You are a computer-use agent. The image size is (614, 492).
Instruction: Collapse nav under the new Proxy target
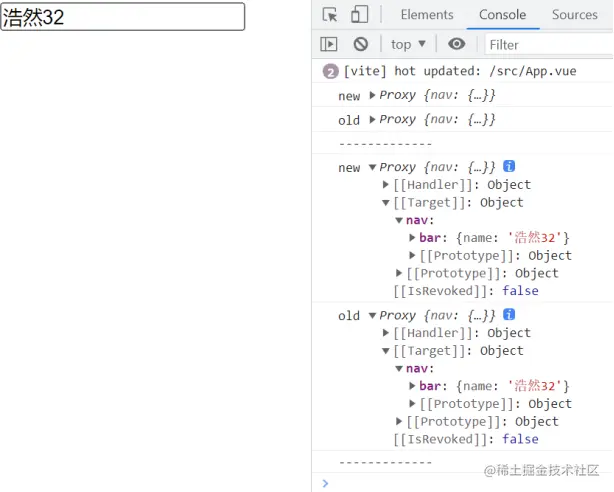point(399,220)
